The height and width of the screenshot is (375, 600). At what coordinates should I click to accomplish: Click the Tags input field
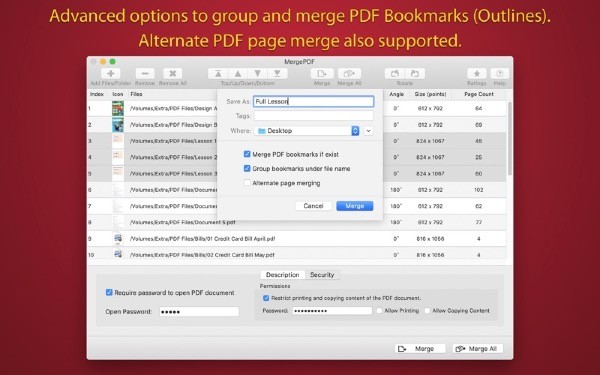pos(314,116)
